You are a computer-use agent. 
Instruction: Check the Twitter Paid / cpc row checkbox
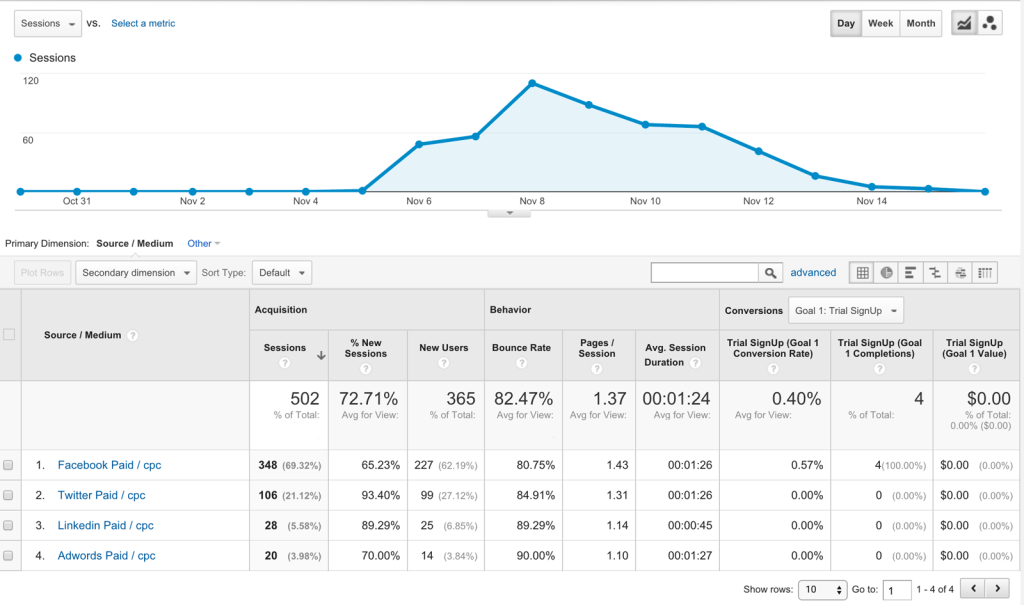pos(8,495)
